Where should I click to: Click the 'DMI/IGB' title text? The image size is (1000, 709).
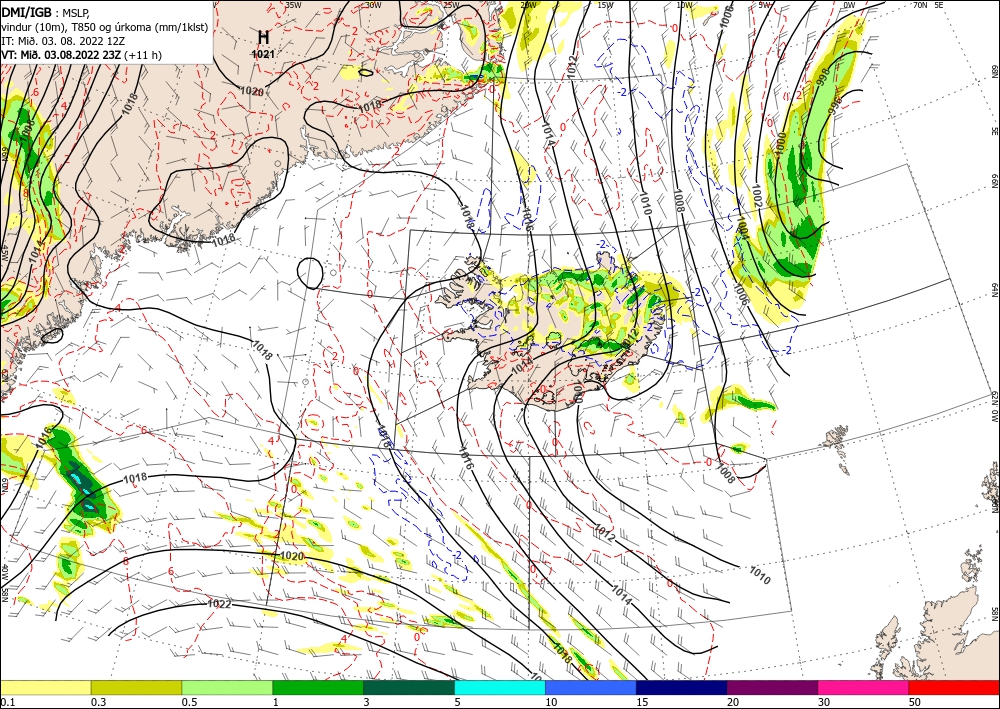point(26,11)
